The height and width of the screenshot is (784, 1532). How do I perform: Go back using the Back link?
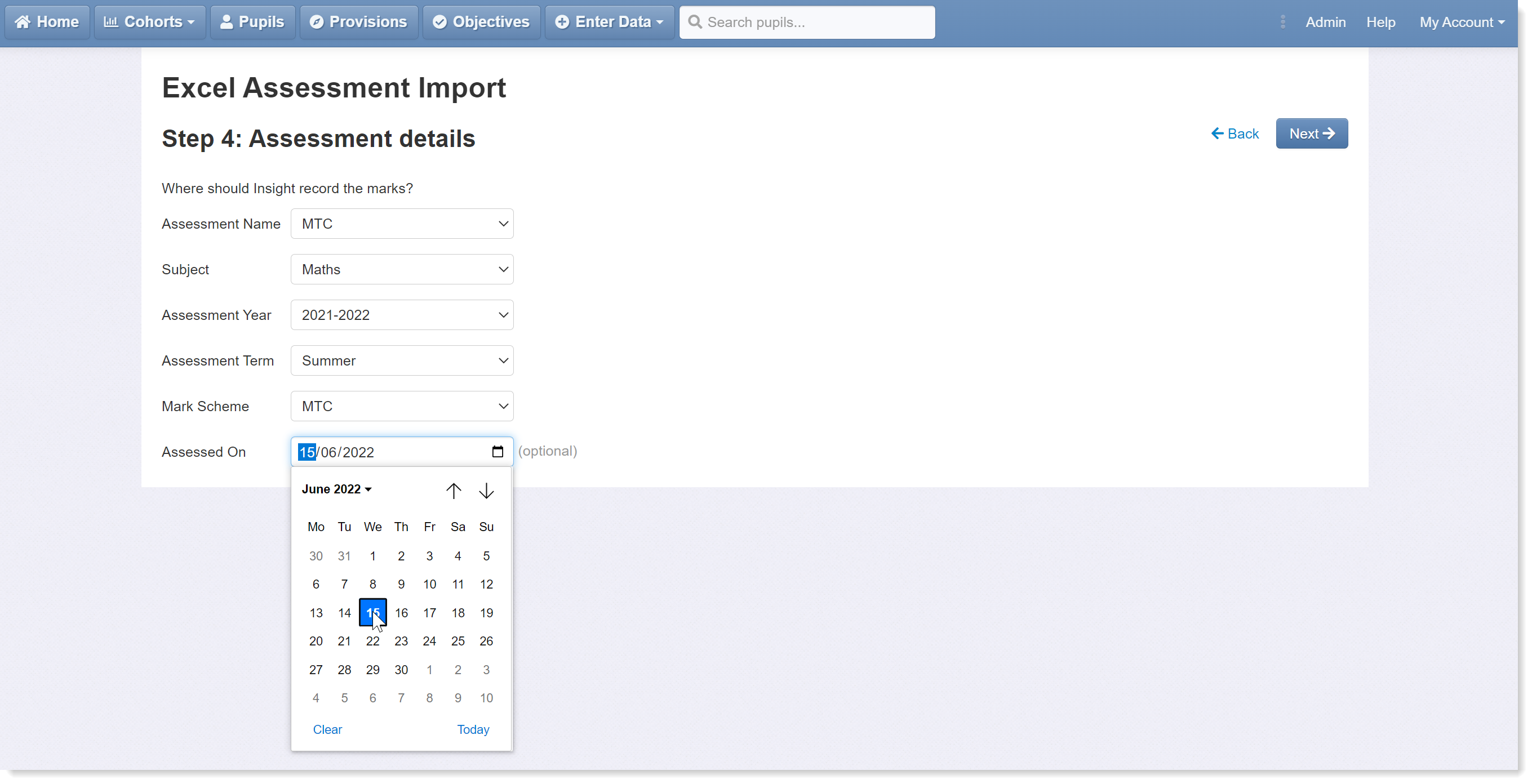pyautogui.click(x=1235, y=133)
